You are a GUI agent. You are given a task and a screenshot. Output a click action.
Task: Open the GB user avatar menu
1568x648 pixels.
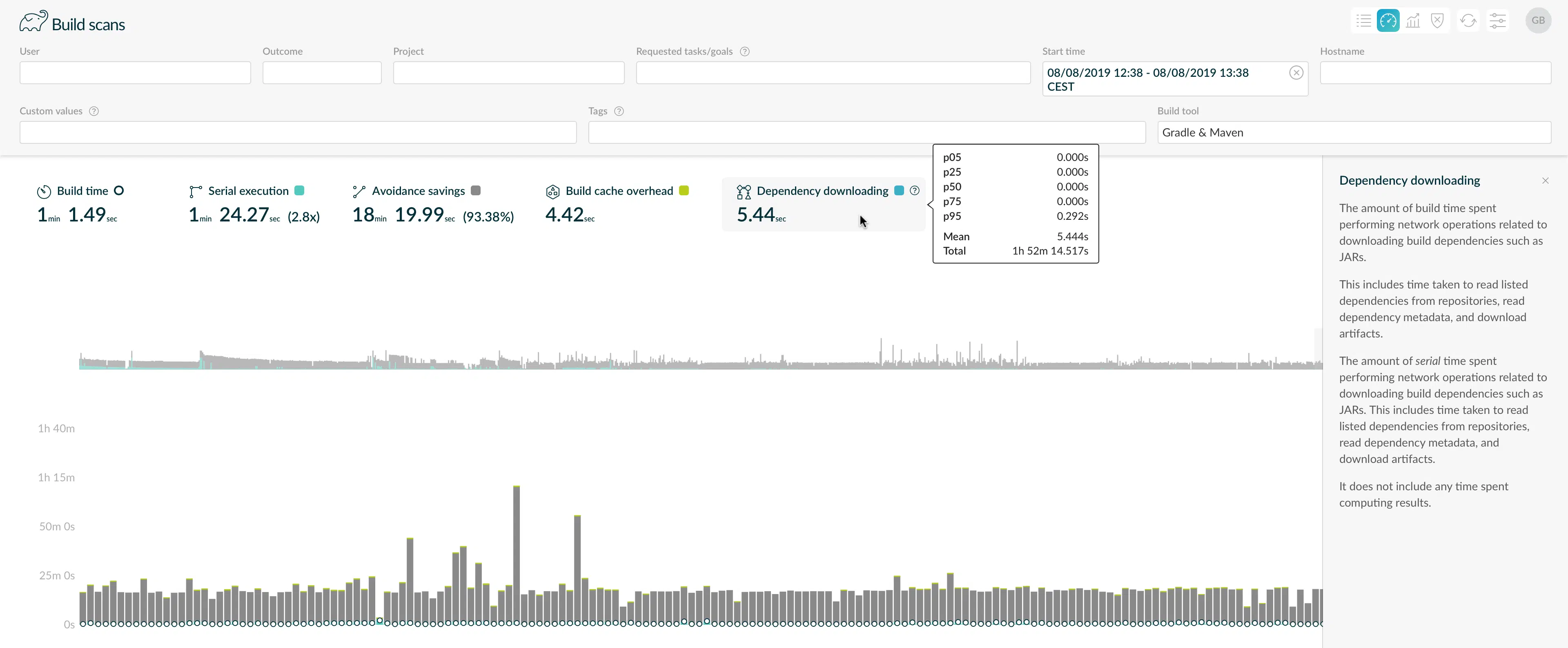point(1538,21)
